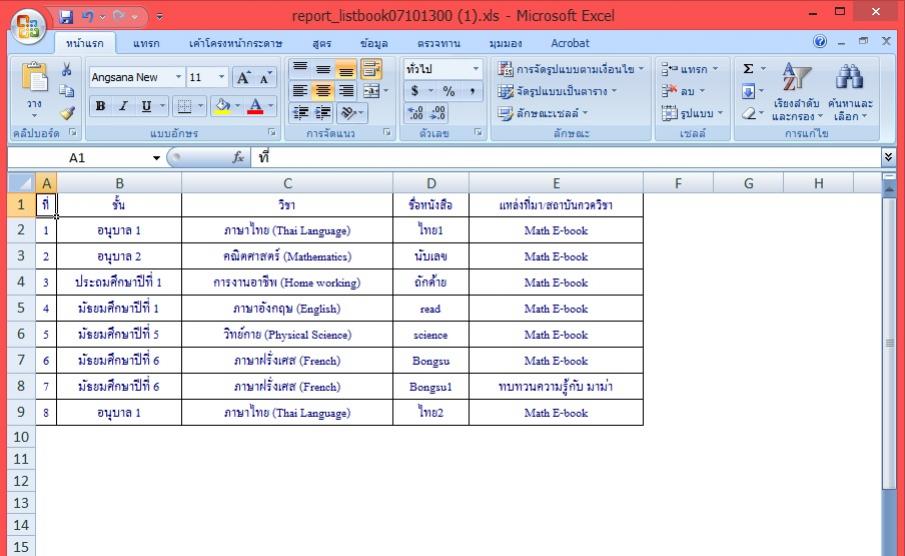
Task: Click the Clear eraser icon
Action: (749, 113)
